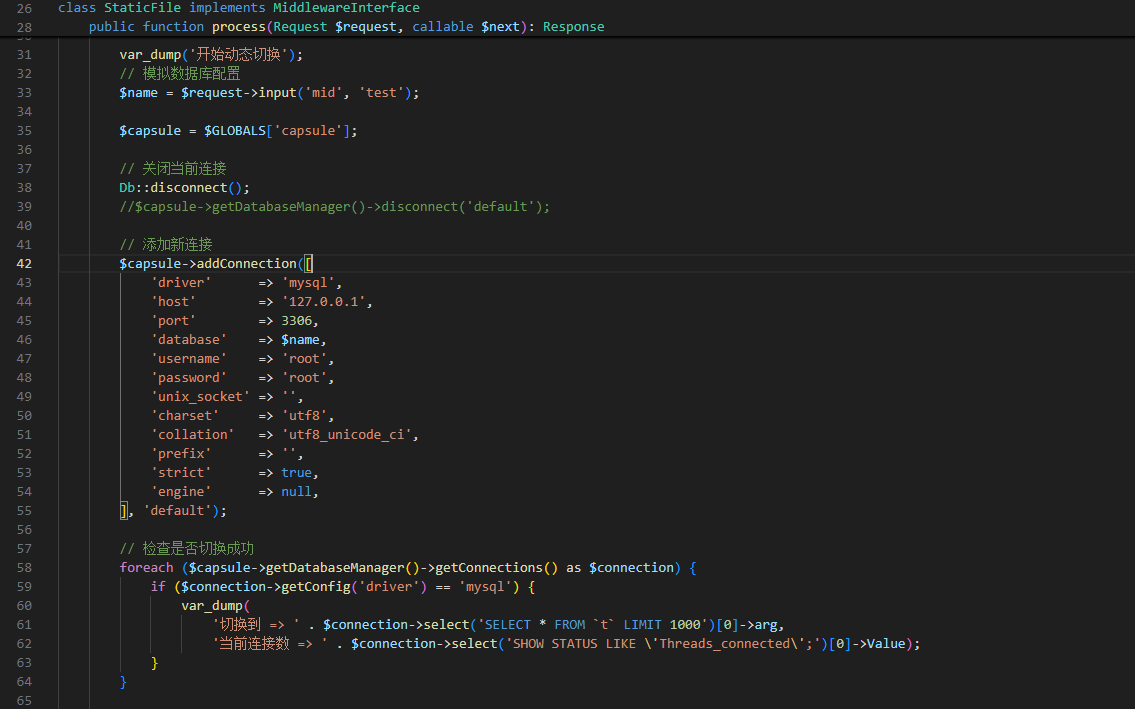This screenshot has height=709, width=1135.
Task: Click the comment '// 关闭当前连接'
Action: click(x=173, y=169)
